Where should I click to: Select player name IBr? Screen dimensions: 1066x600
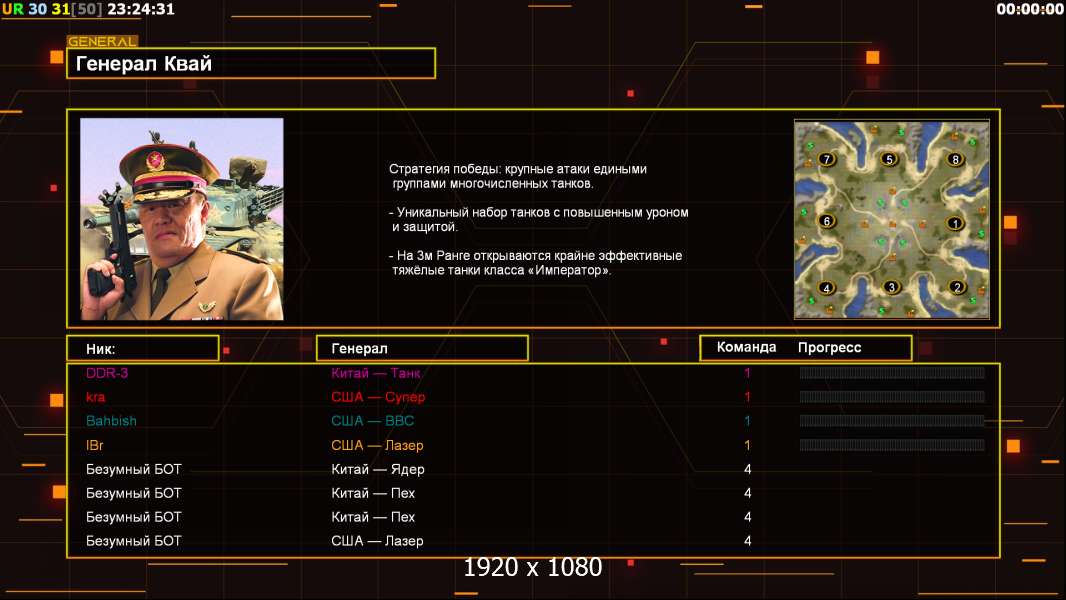pyautogui.click(x=94, y=445)
